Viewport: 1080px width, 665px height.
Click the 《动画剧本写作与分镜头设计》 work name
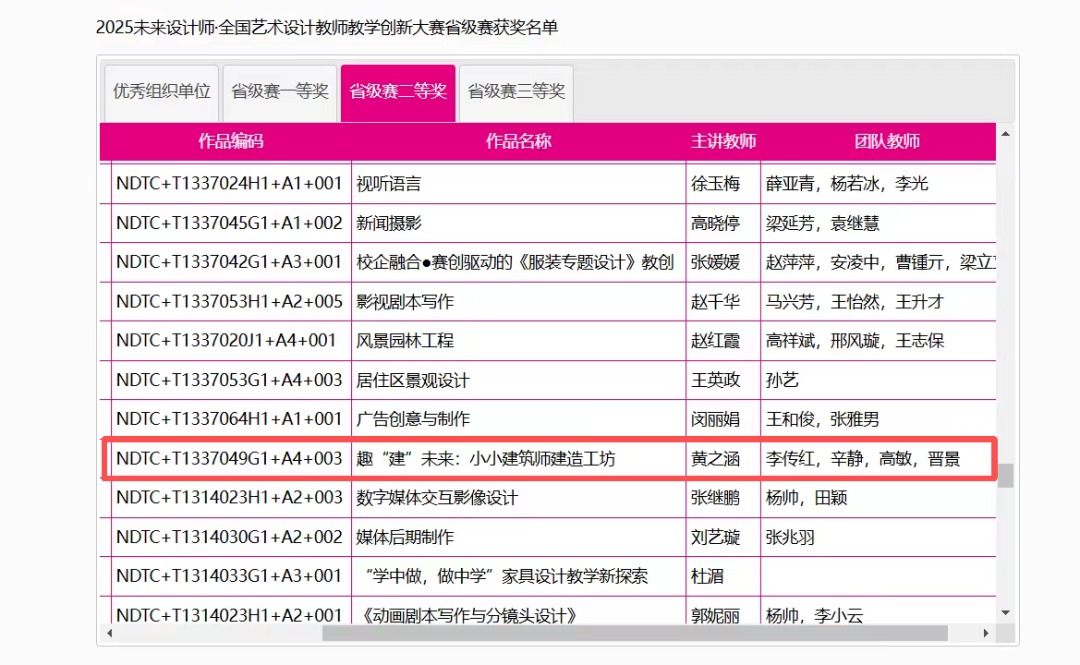[468, 615]
